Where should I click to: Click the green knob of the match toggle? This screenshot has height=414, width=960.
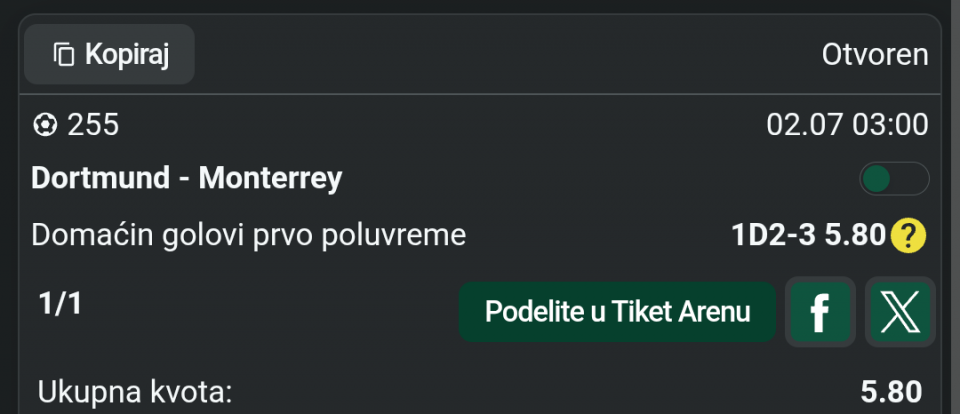[878, 179]
